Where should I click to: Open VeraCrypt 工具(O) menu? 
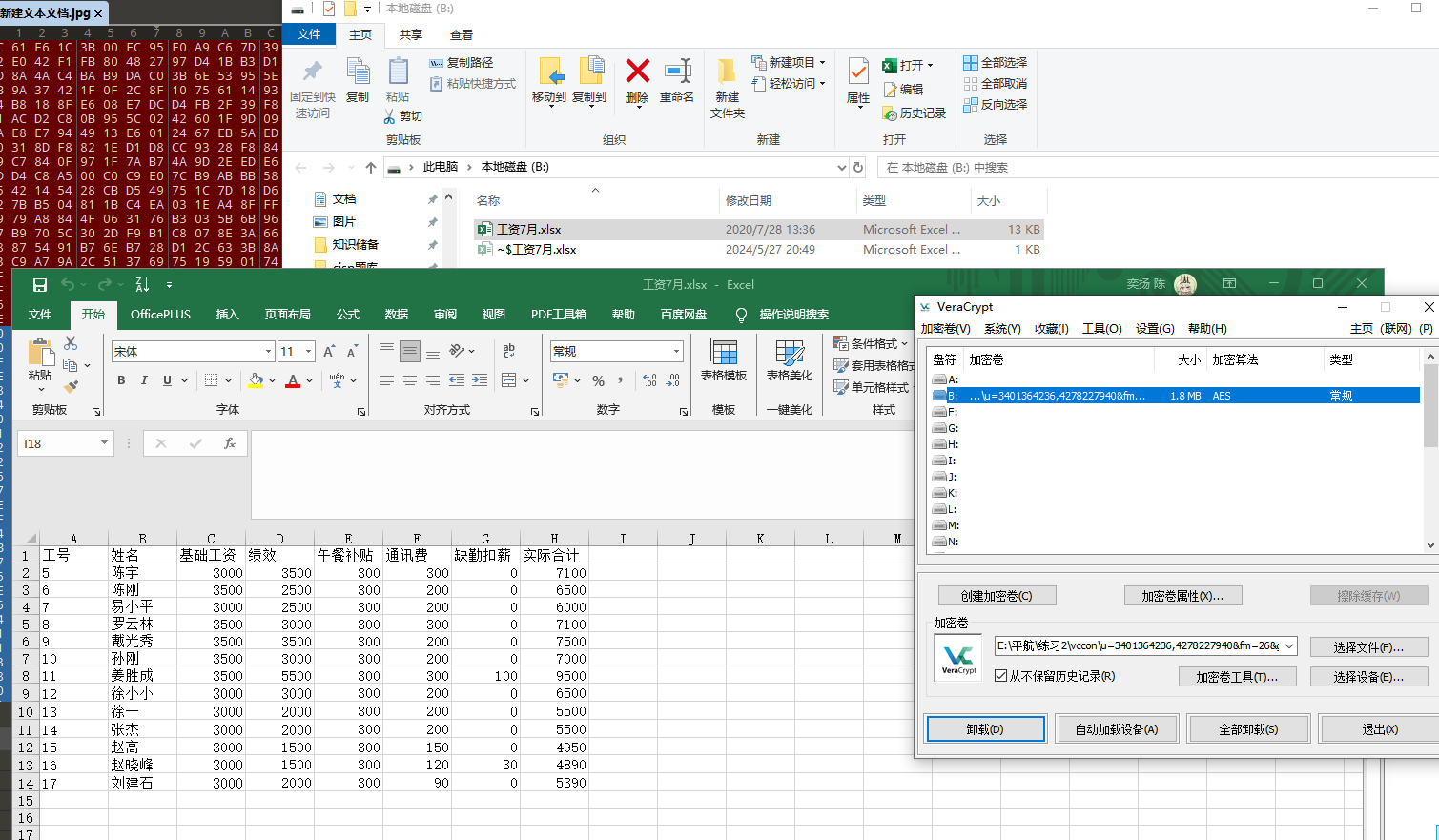tap(1102, 328)
